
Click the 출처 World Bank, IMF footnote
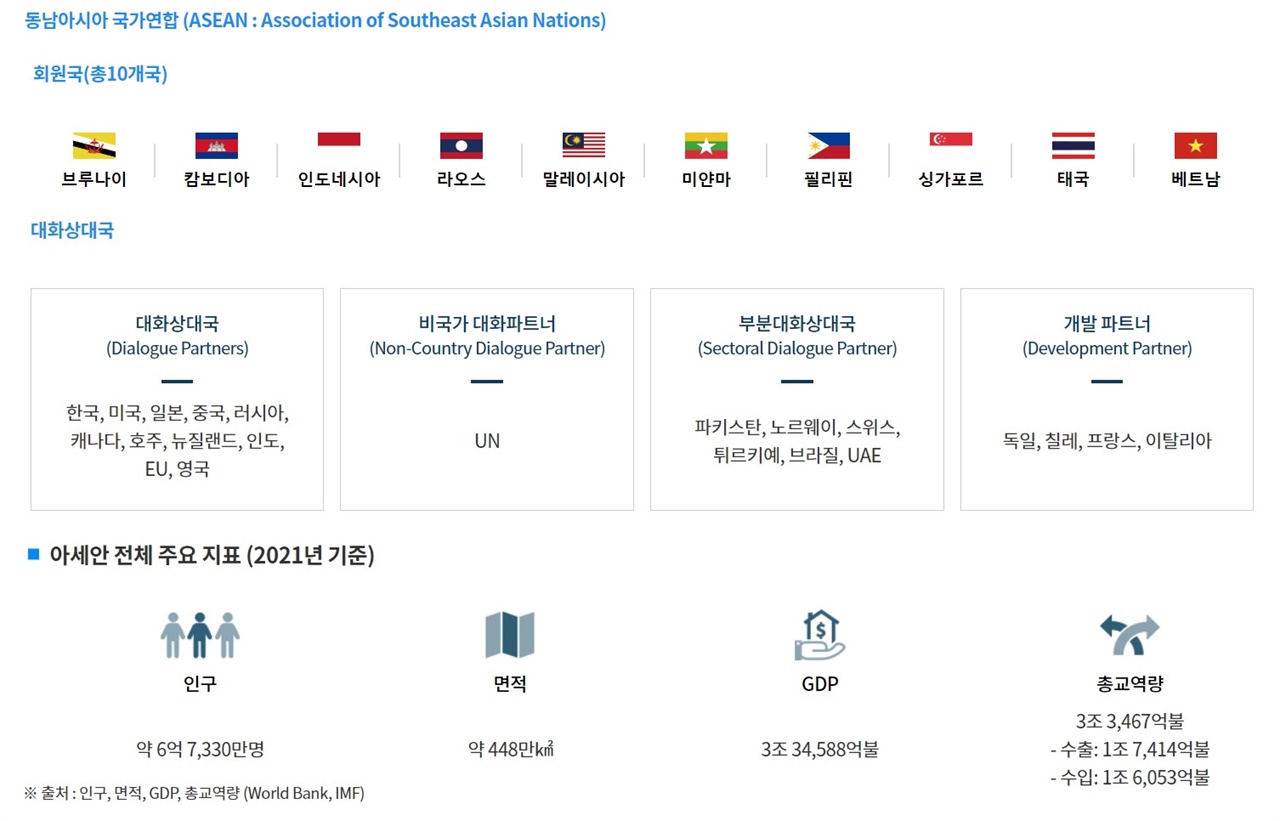194,794
